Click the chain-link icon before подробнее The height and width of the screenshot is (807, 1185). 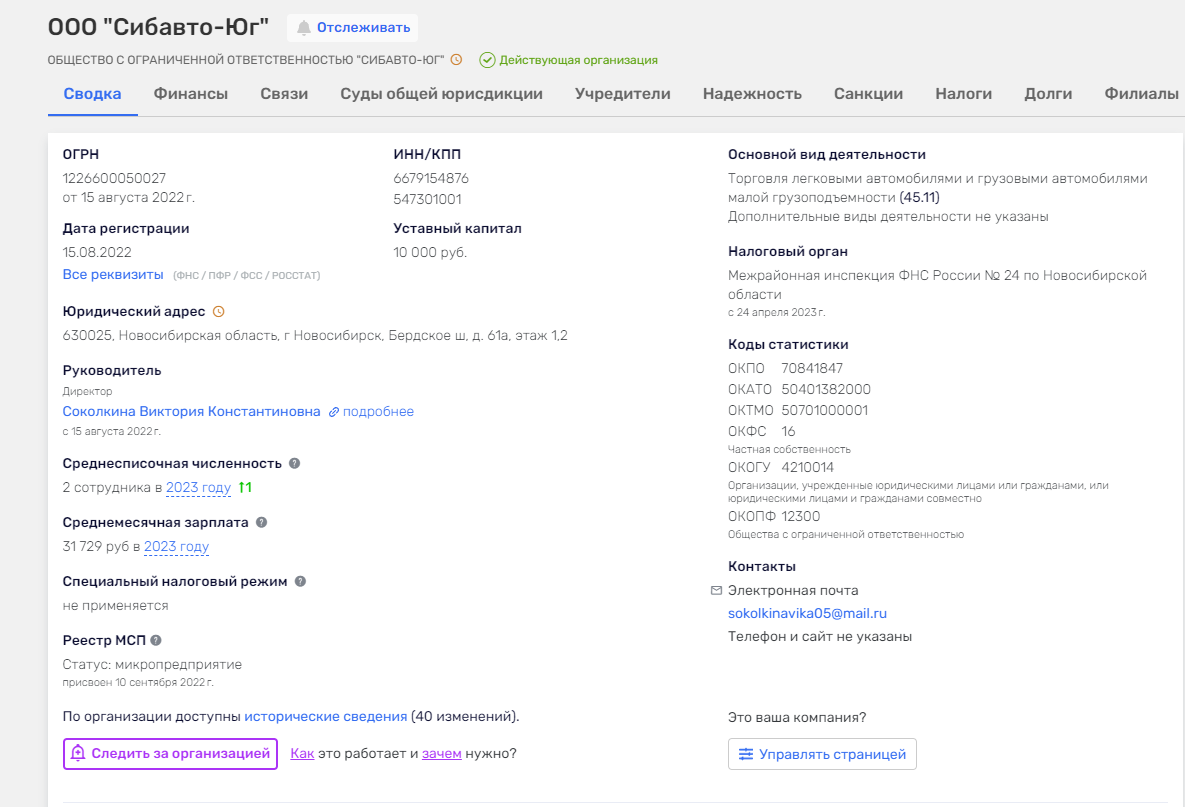click(334, 412)
